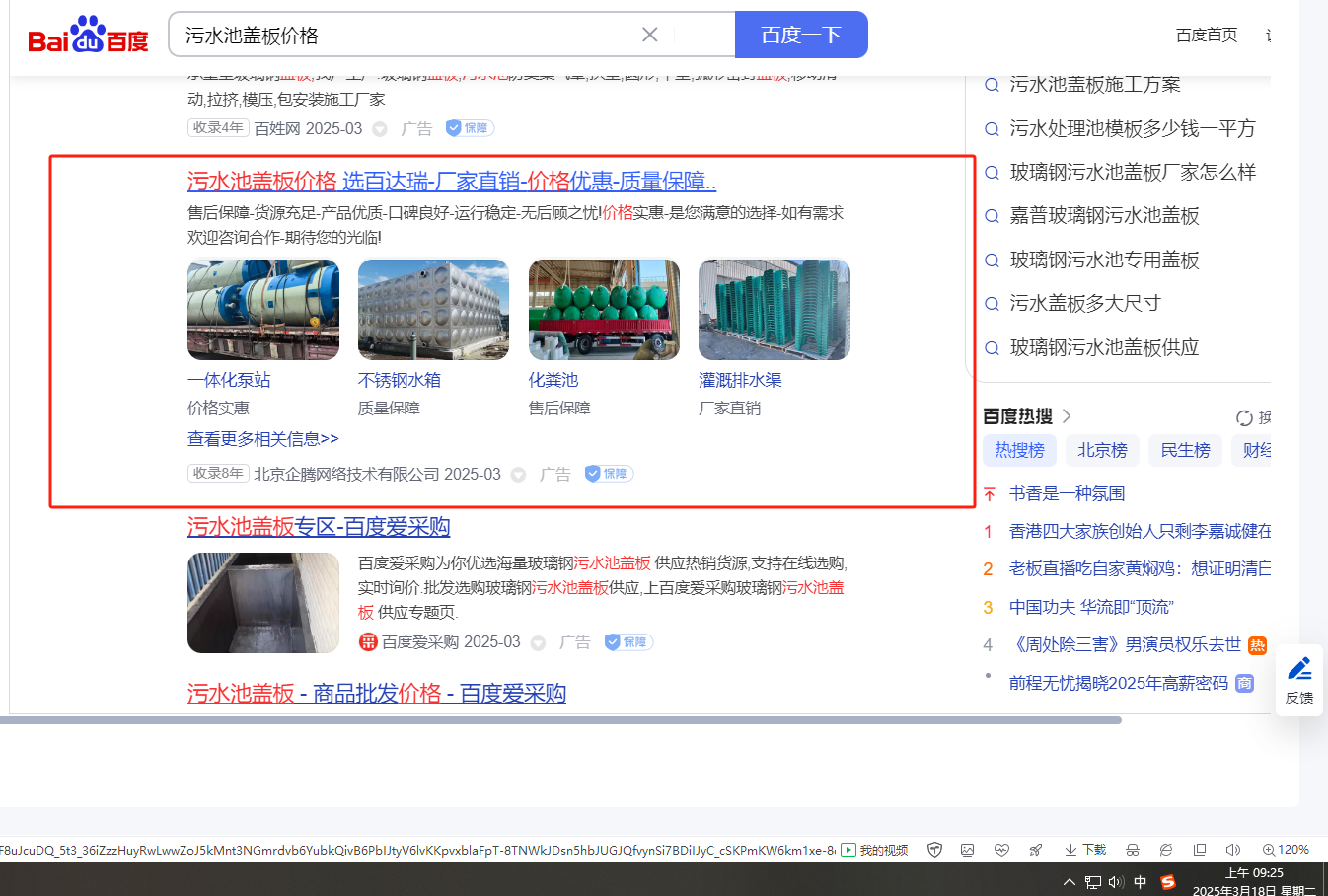Click the 一体化泵站 link
The image size is (1328, 896).
pos(229,380)
